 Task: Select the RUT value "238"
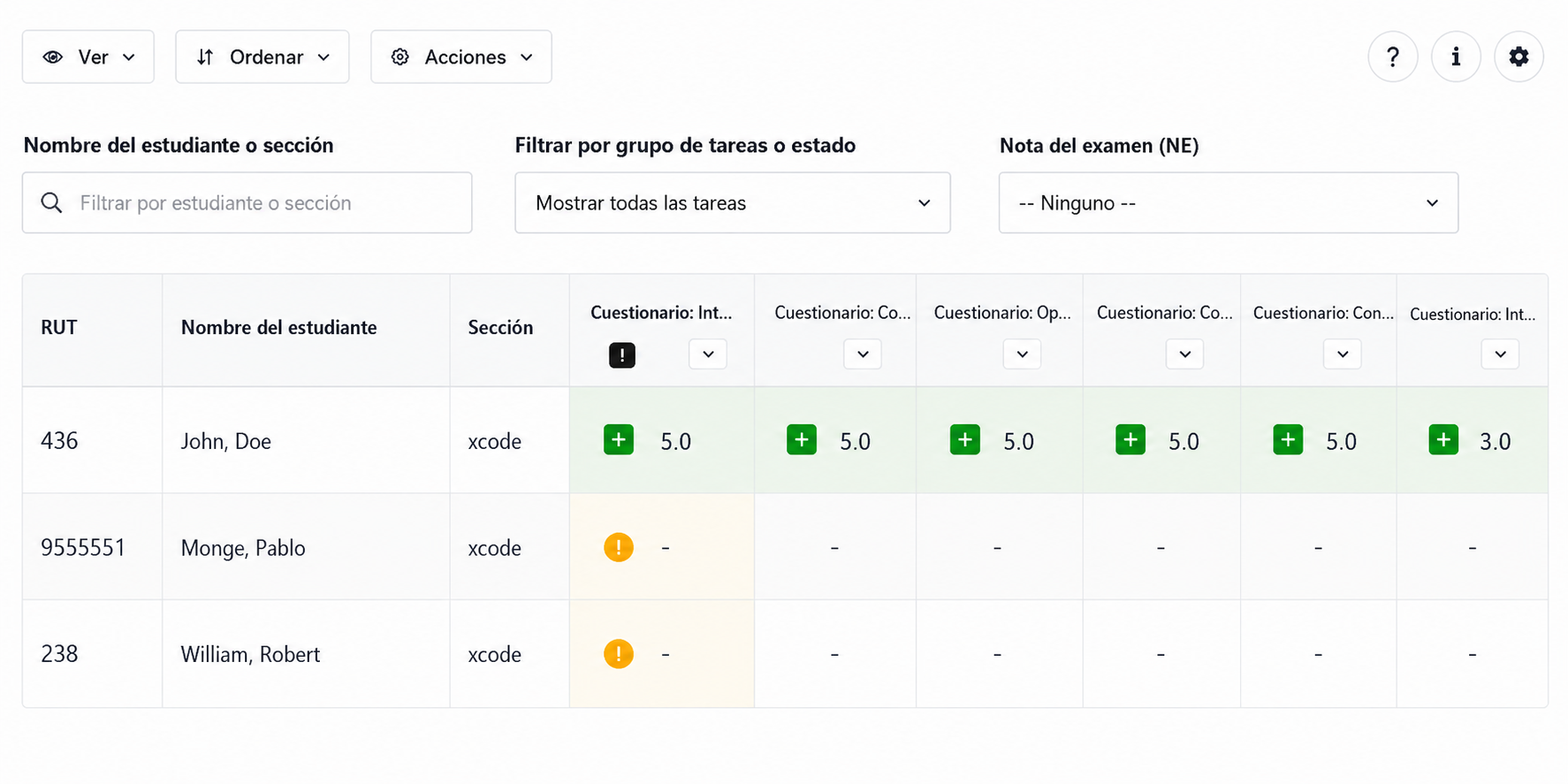click(59, 654)
